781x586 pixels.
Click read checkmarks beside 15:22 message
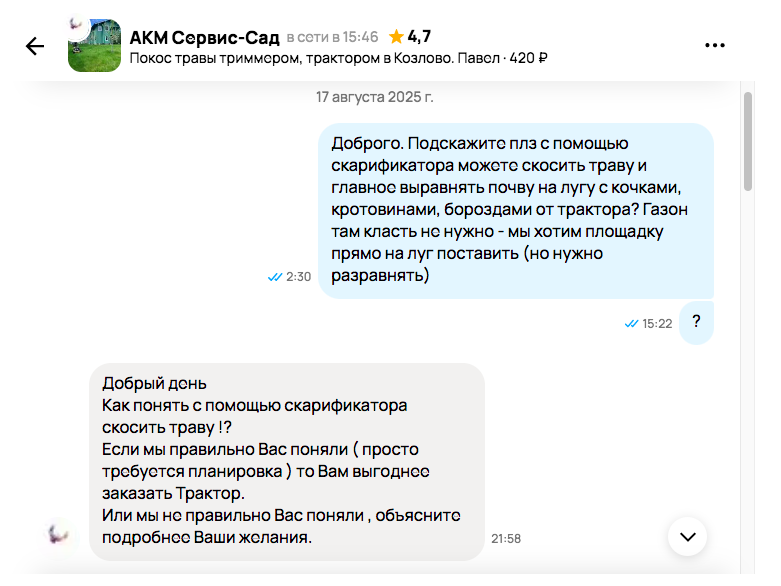[x=631, y=324]
